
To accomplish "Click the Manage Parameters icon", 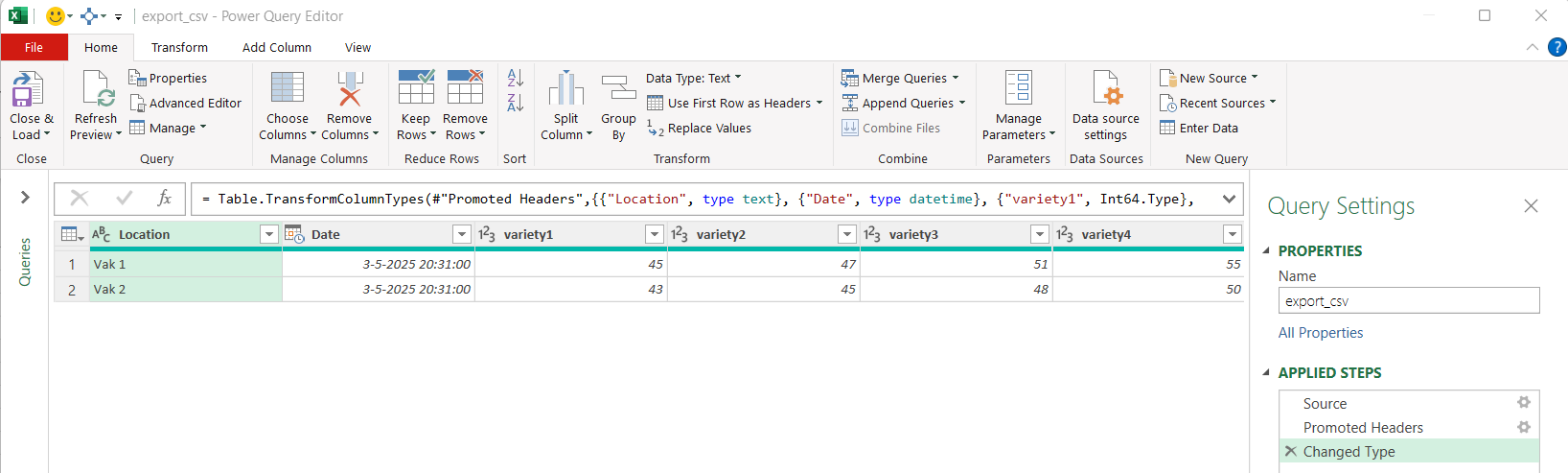I will [1019, 88].
